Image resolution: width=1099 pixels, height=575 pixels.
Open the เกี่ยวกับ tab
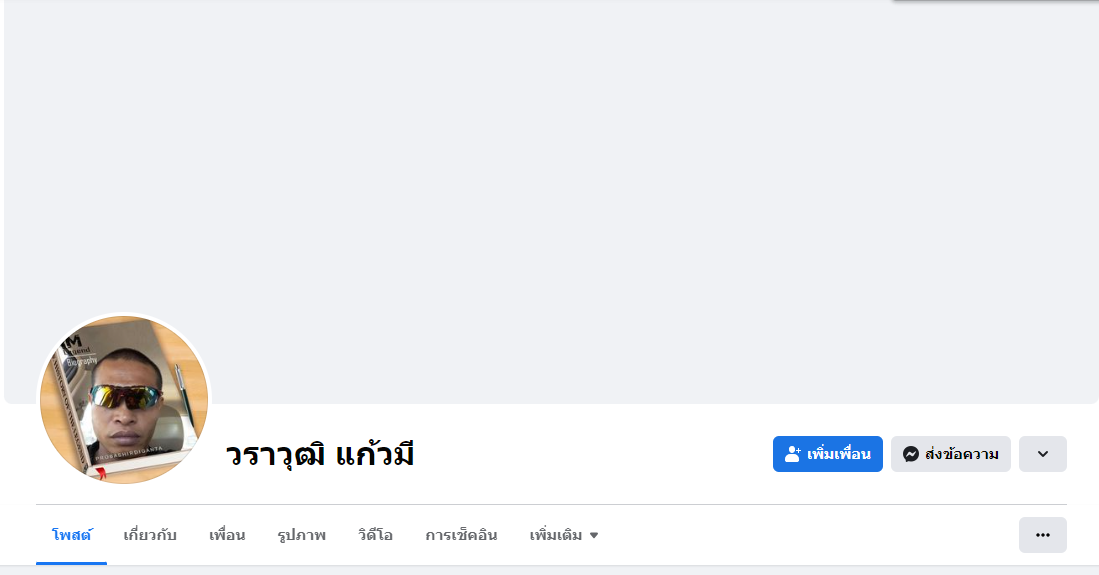click(150, 535)
